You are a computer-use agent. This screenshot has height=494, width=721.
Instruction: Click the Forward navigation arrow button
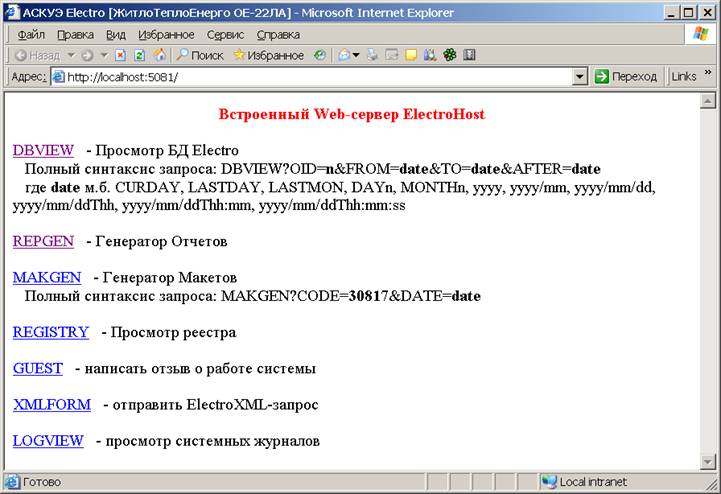pos(87,56)
